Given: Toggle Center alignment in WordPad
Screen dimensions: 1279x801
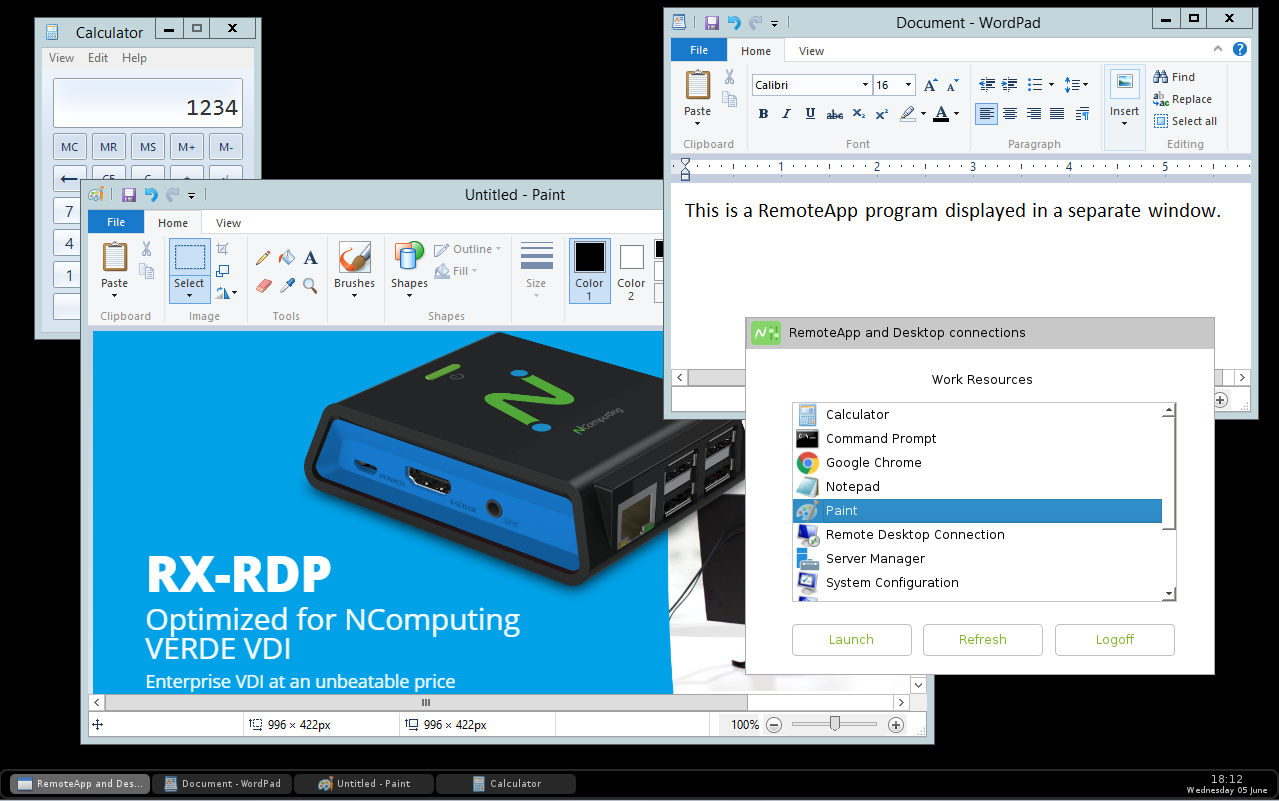Looking at the screenshot, I should (1010, 114).
